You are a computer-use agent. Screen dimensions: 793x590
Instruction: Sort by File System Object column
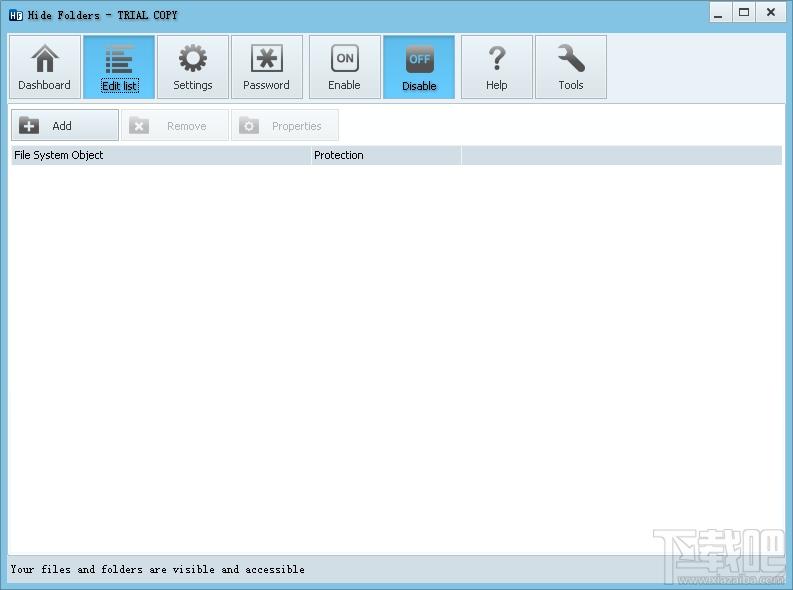tap(161, 155)
